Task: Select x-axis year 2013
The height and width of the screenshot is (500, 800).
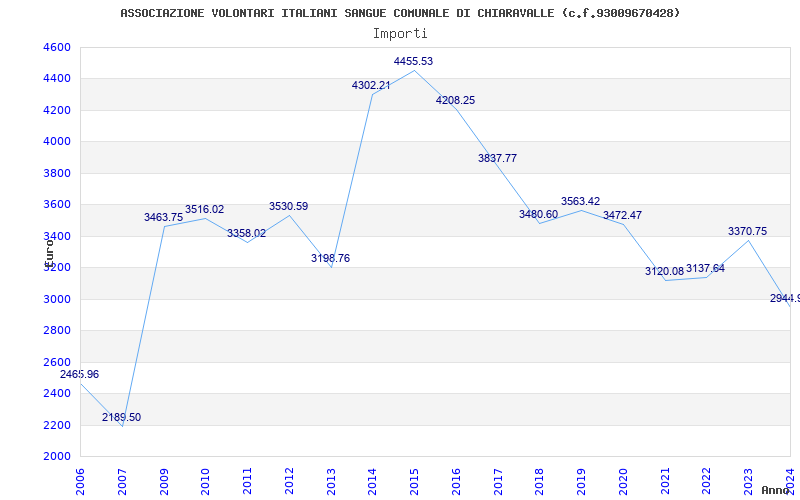Action: pos(331,481)
